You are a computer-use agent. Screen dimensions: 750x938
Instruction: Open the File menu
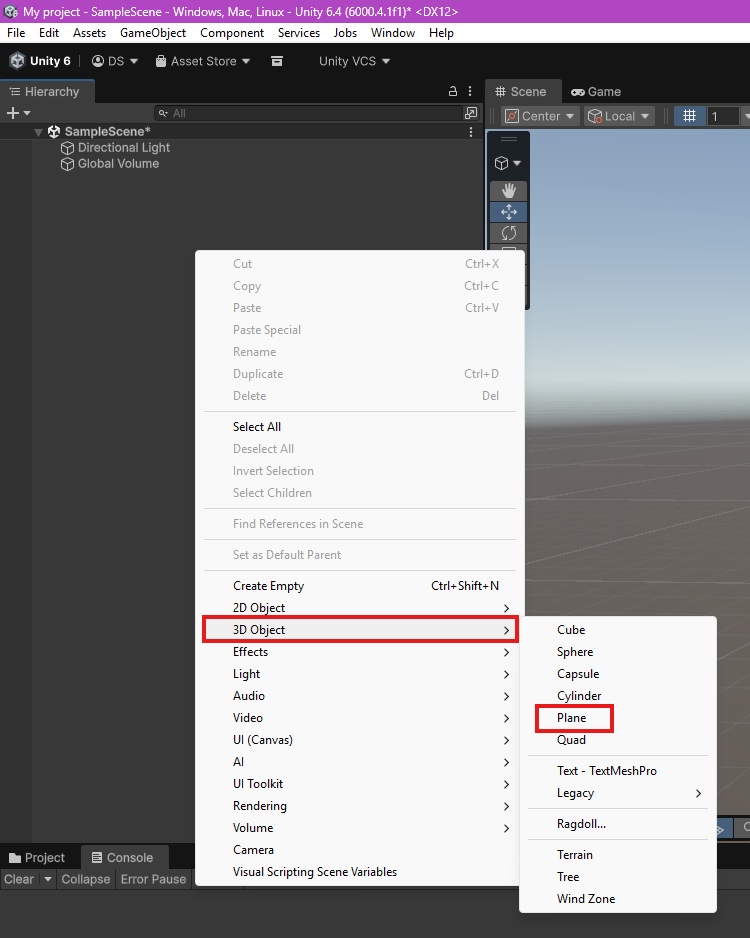(x=16, y=33)
